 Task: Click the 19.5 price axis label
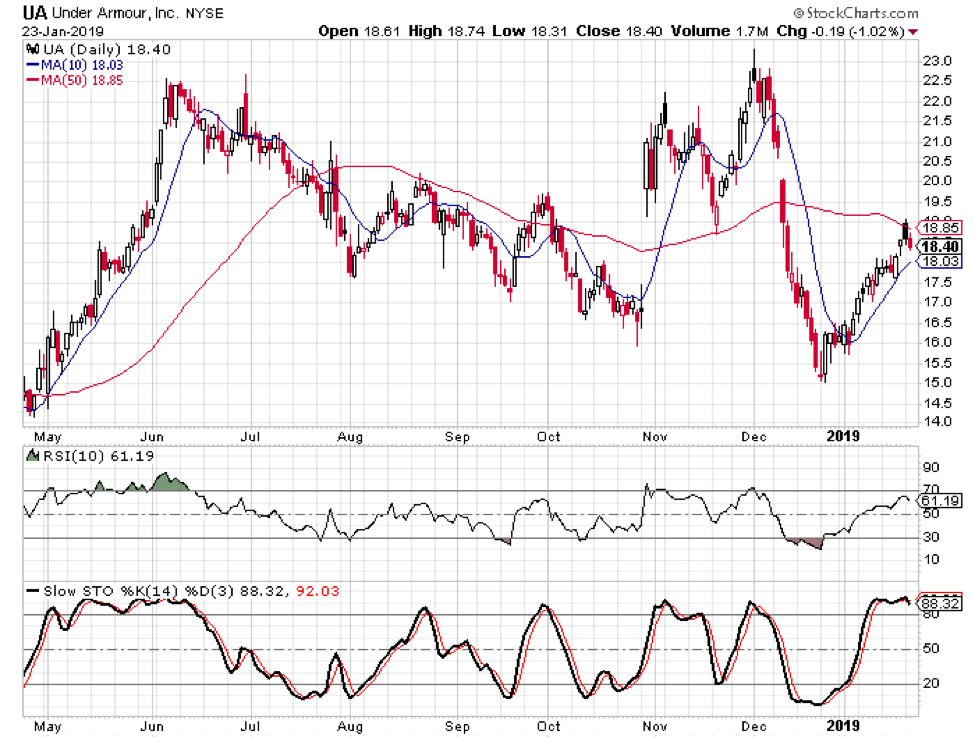(937, 201)
